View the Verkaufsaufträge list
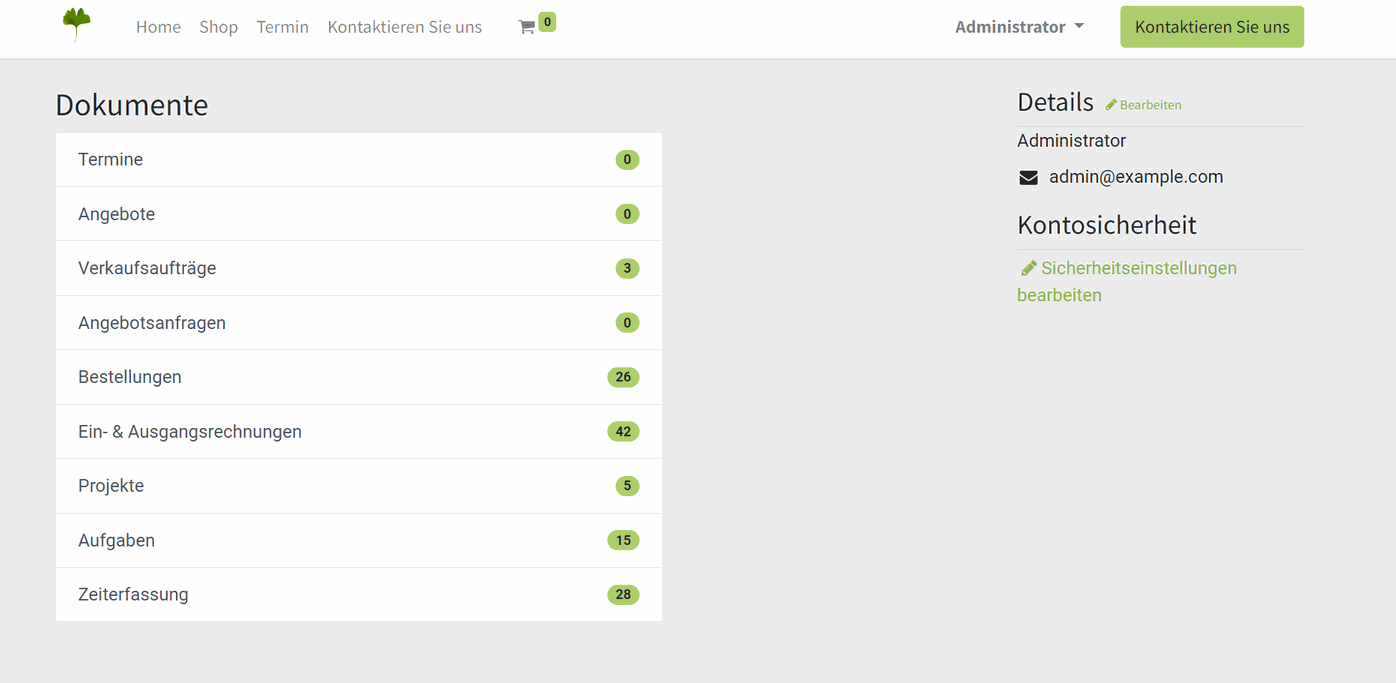The width and height of the screenshot is (1396, 683). 147,268
